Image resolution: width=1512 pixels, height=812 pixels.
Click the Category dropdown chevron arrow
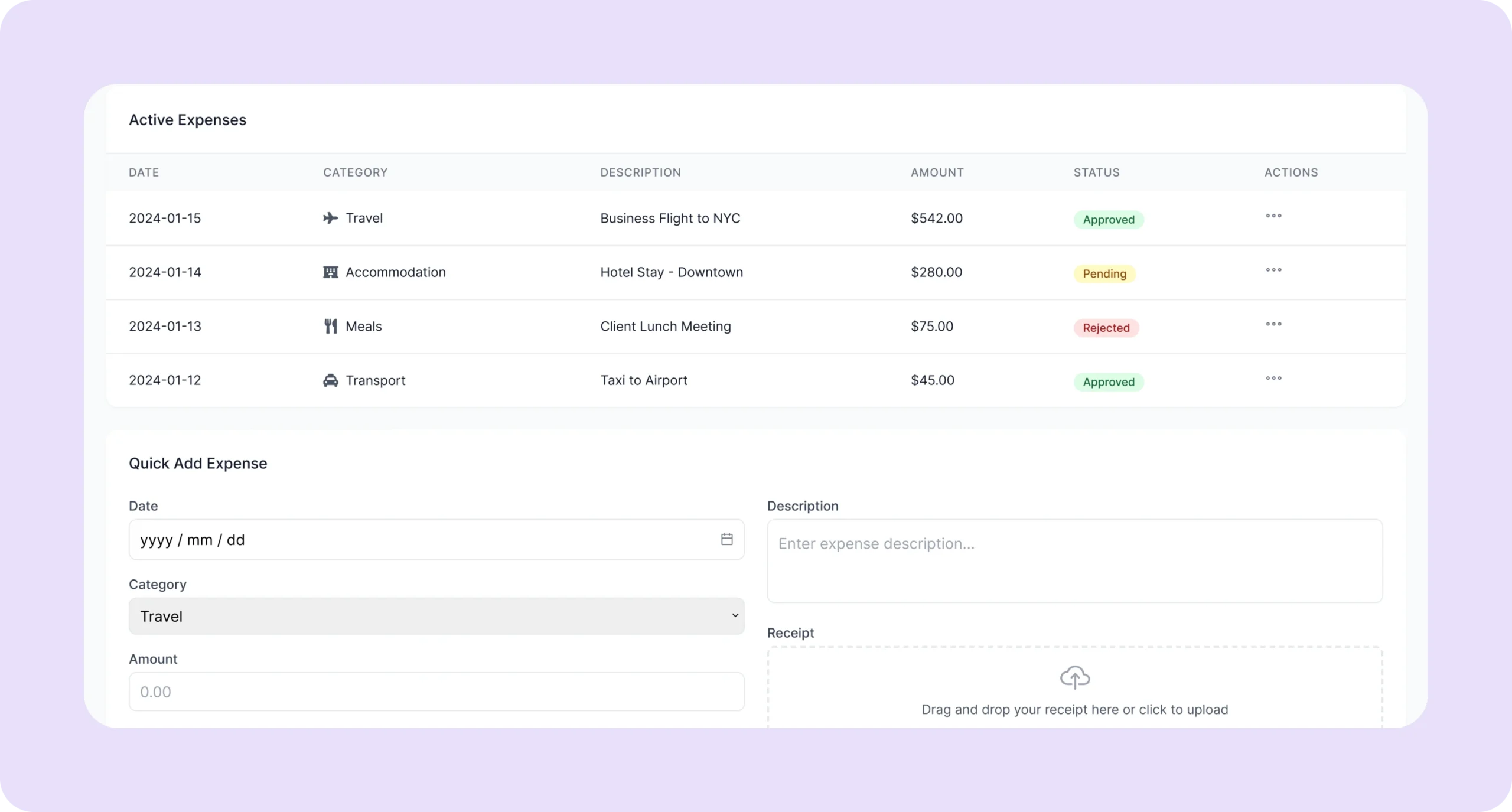coord(735,615)
